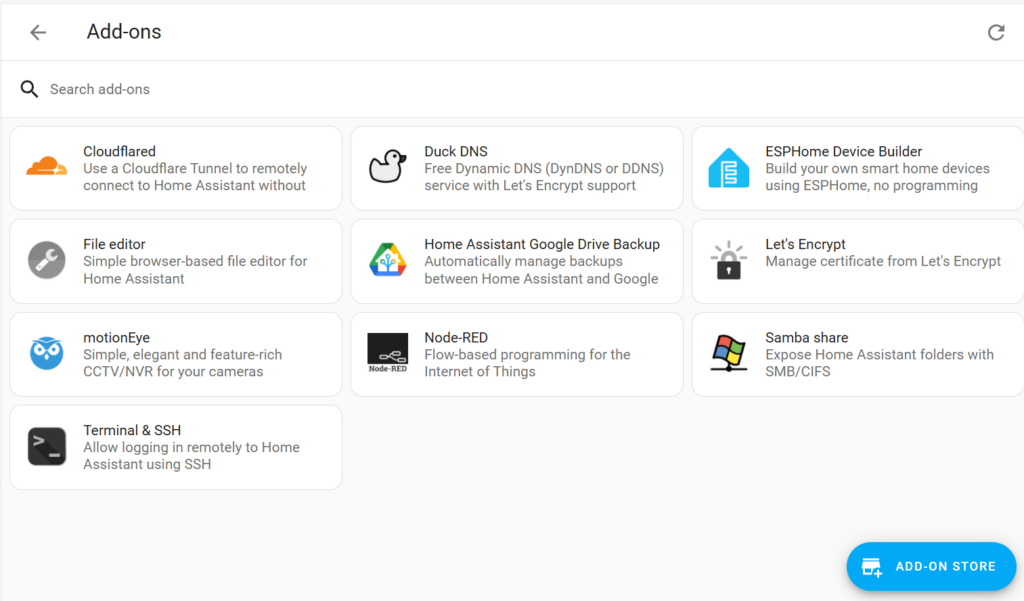Viewport: 1024px width, 601px height.
Task: Click the File editor wrench icon
Action: [47, 261]
